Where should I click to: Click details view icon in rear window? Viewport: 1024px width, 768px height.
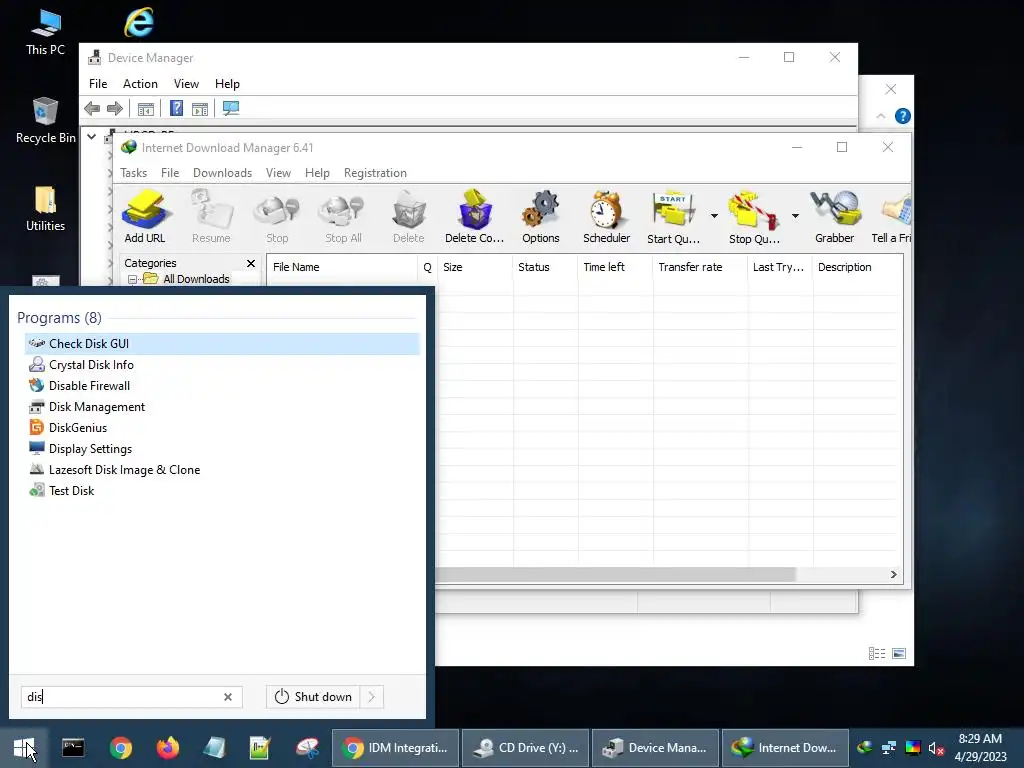877,653
